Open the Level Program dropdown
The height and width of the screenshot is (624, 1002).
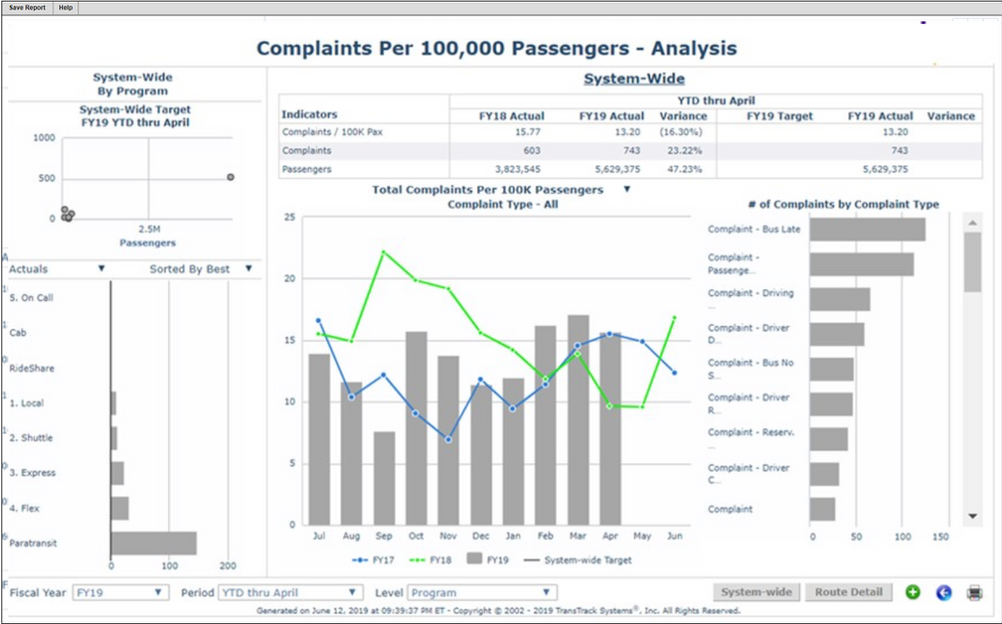482,593
